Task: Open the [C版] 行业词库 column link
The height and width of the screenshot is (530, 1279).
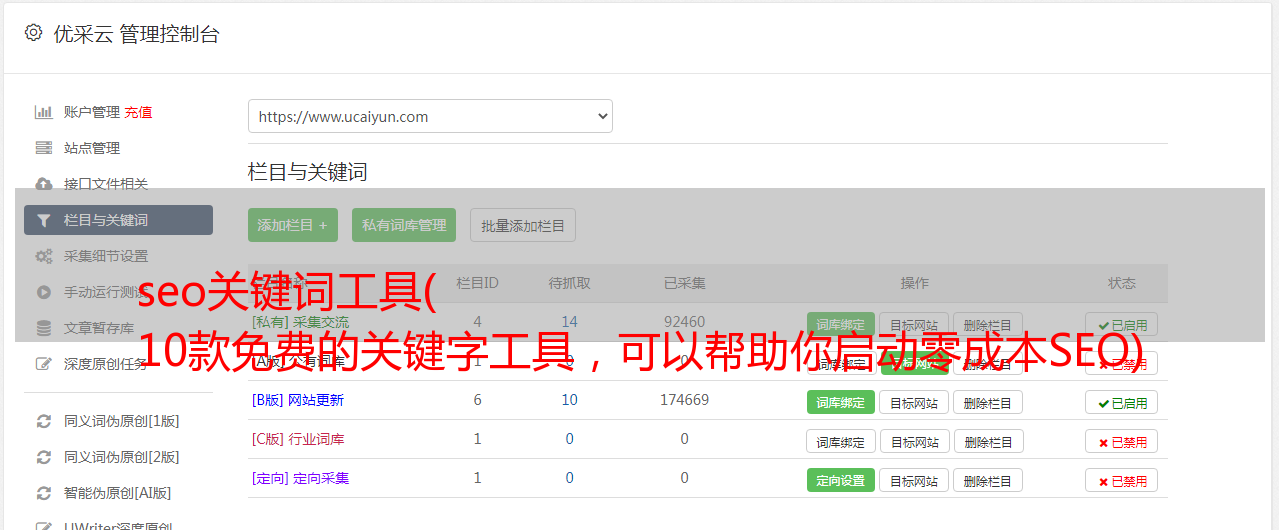Action: click(298, 439)
